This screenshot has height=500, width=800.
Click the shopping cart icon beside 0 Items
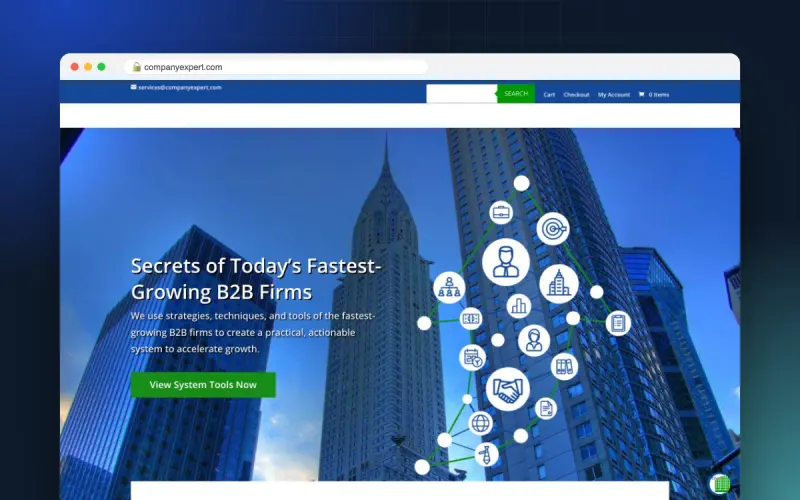pos(641,94)
